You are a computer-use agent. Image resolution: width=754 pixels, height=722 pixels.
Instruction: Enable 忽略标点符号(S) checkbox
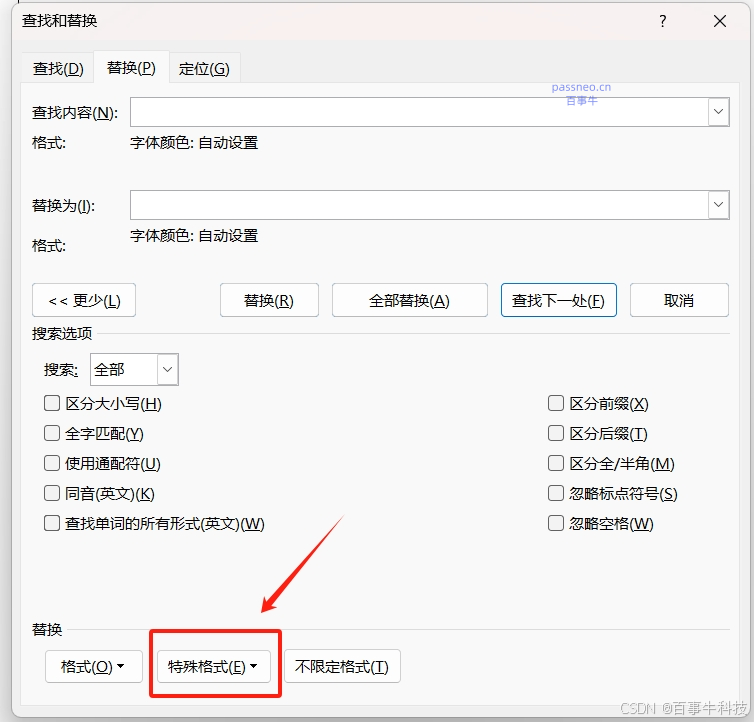click(556, 493)
